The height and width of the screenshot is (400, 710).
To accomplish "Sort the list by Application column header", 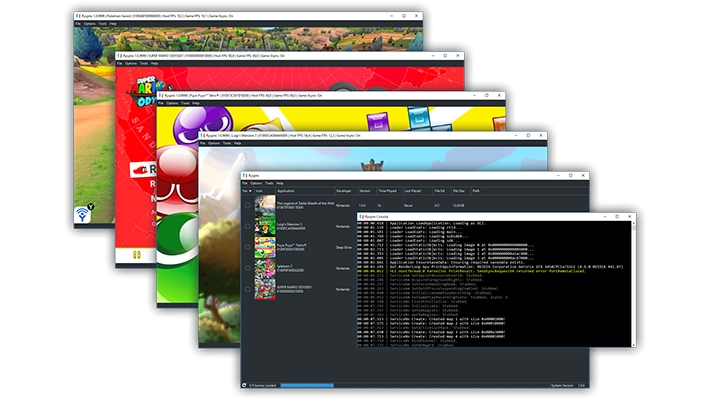I will pos(305,191).
